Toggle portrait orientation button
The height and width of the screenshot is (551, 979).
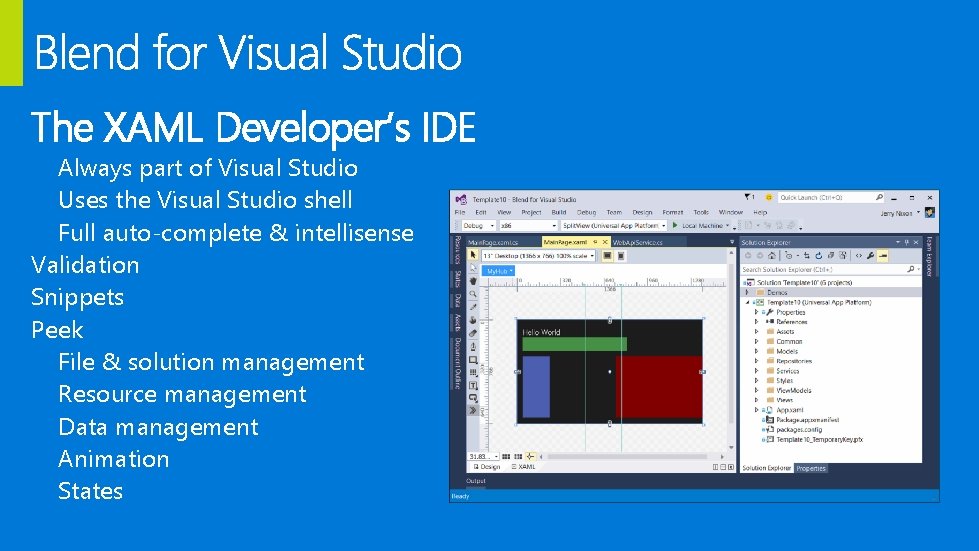tap(621, 256)
